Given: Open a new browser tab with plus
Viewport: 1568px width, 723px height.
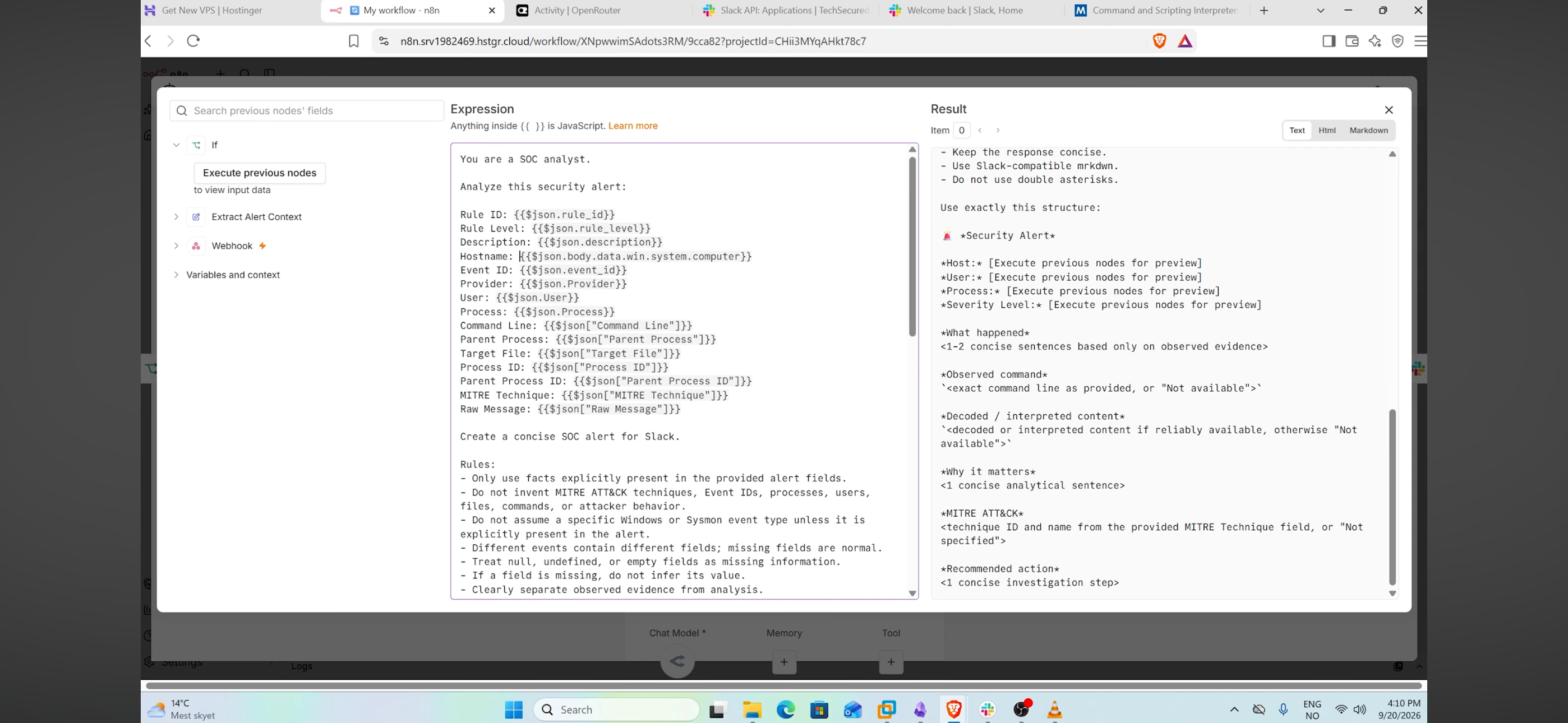Looking at the screenshot, I should (1263, 10).
